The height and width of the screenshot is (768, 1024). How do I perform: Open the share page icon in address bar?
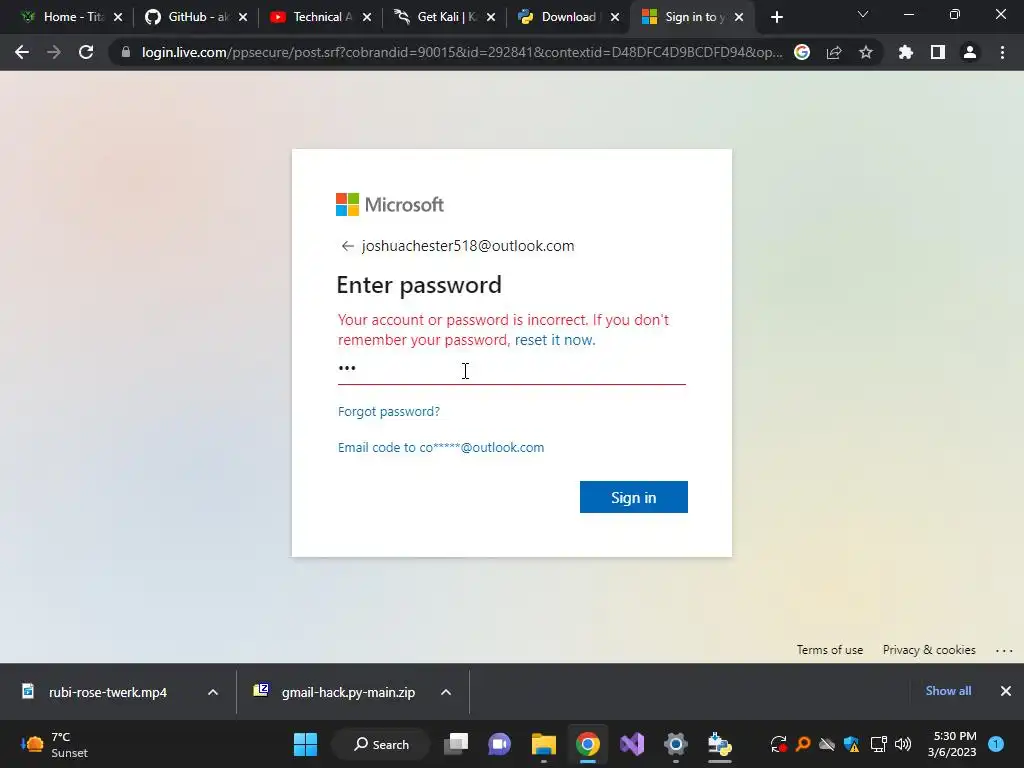pos(834,52)
